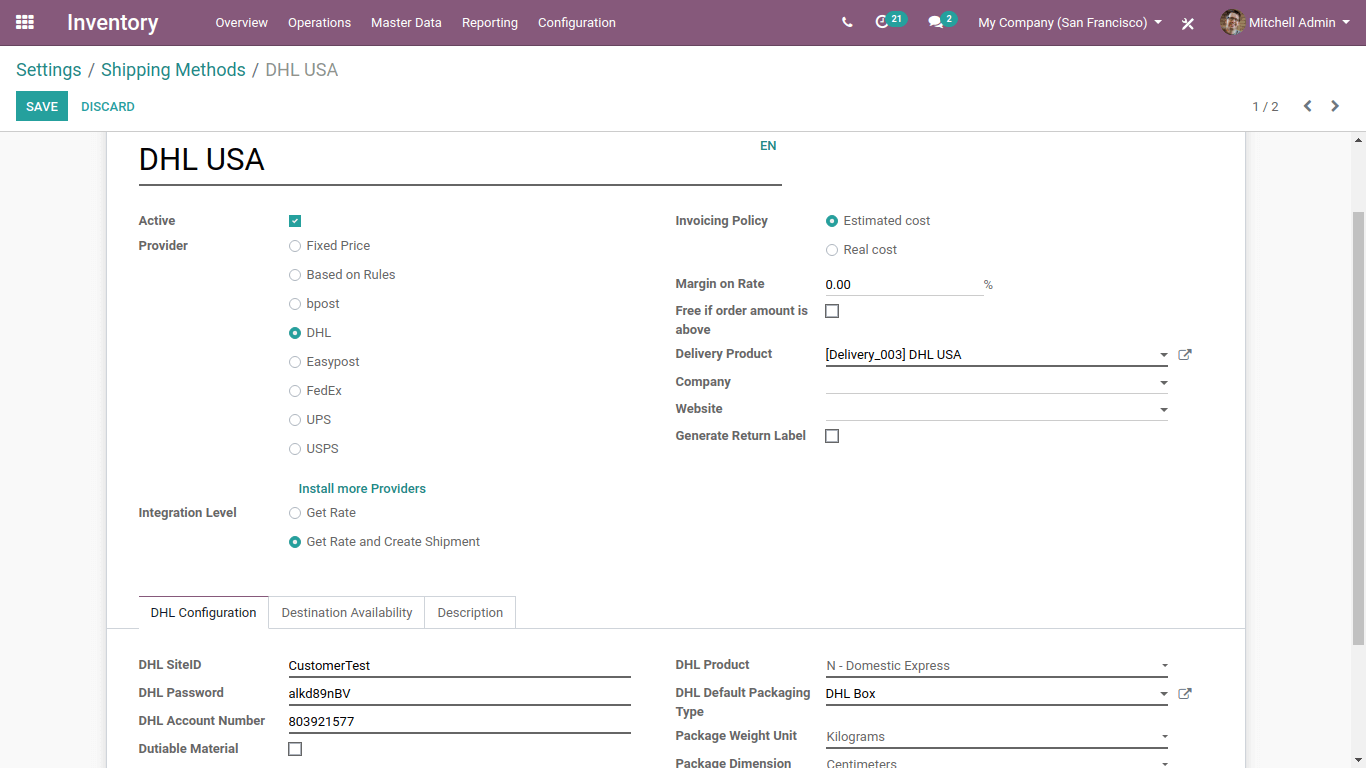Image resolution: width=1366 pixels, height=768 pixels.
Task: Open DHL Default Packaging external link
Action: point(1185,694)
